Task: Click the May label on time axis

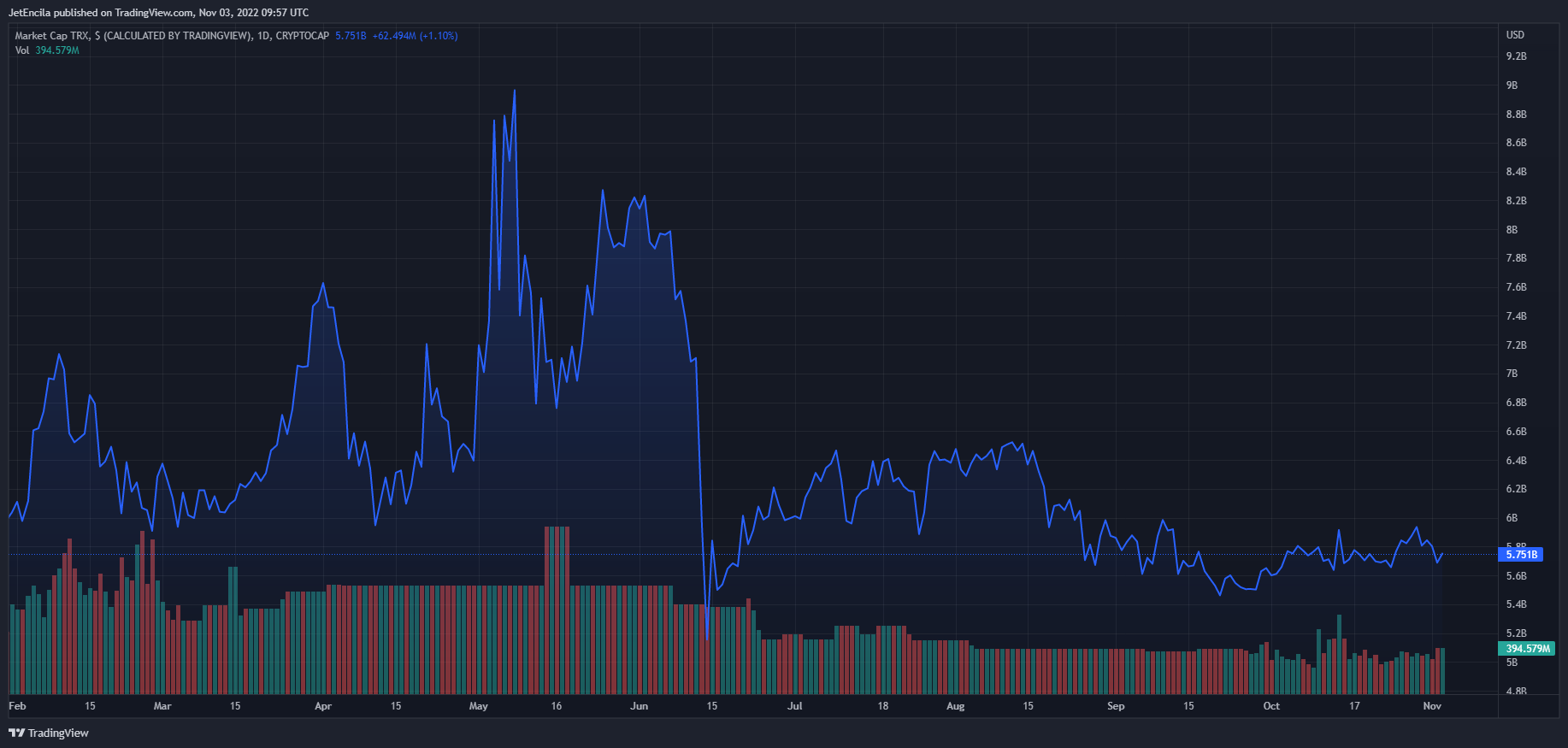Action: (479, 706)
